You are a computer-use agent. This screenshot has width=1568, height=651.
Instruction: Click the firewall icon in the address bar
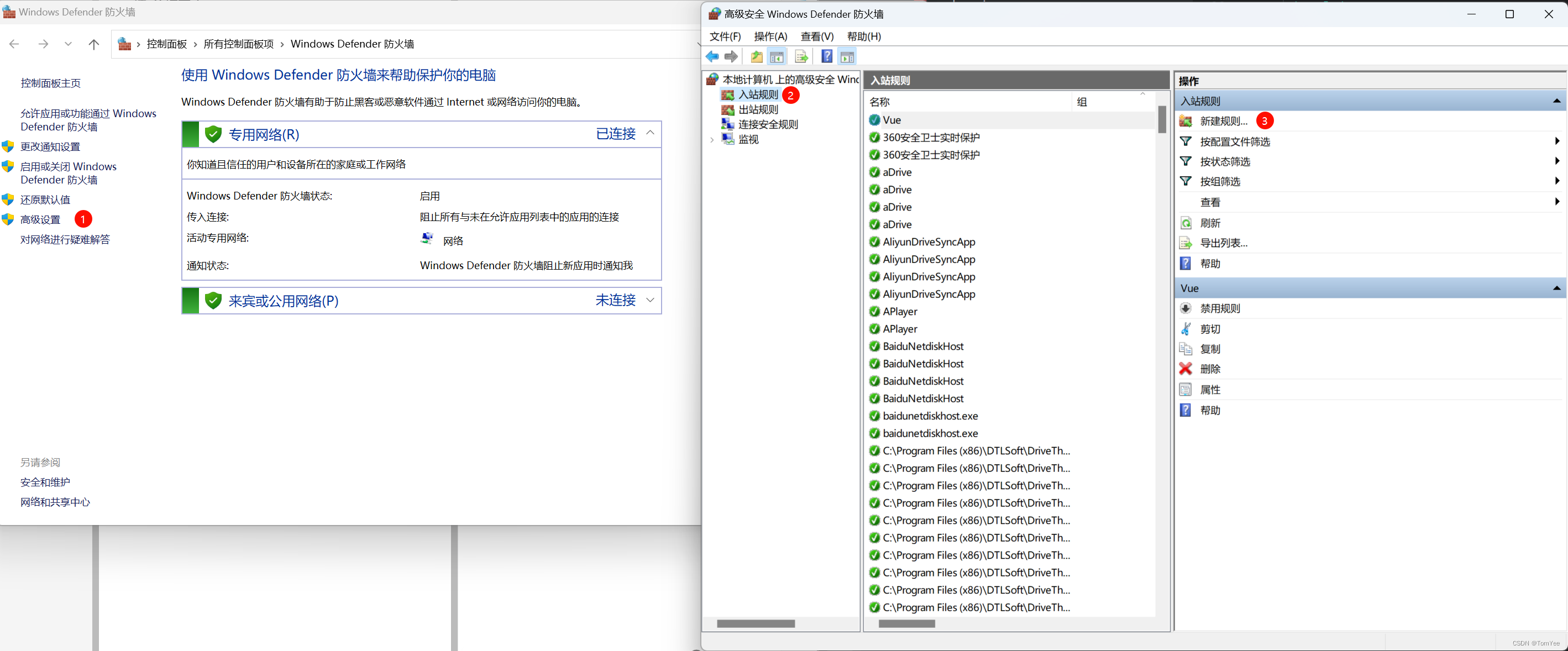(125, 44)
